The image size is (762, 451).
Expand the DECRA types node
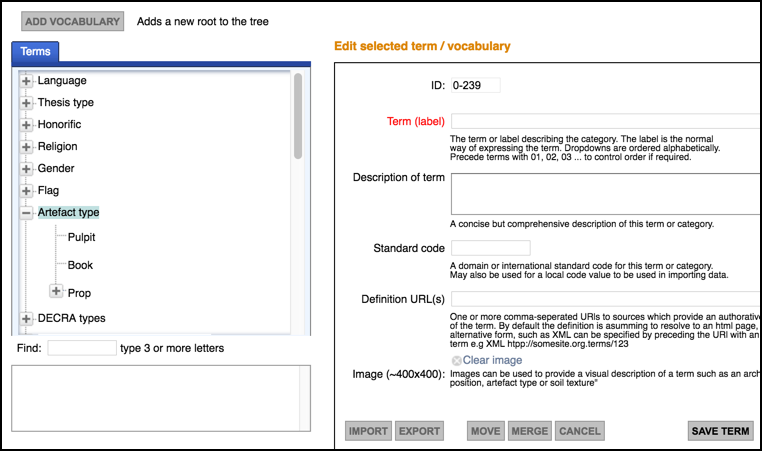26,318
